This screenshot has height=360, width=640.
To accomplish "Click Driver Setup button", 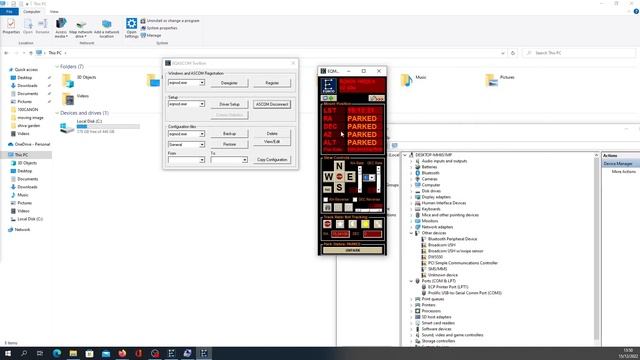I will pos(229,104).
